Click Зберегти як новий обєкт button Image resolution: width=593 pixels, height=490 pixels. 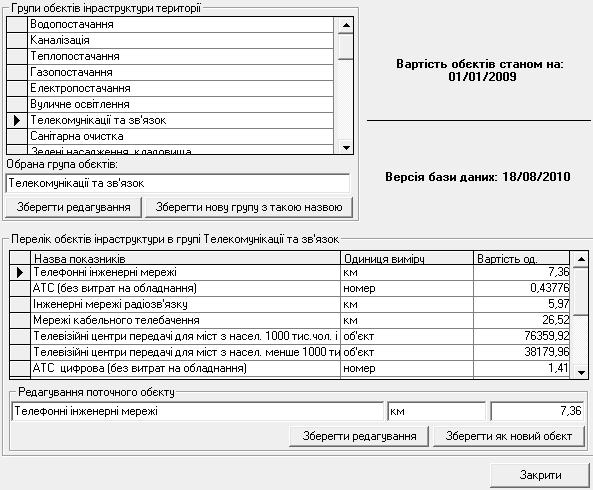tap(509, 436)
